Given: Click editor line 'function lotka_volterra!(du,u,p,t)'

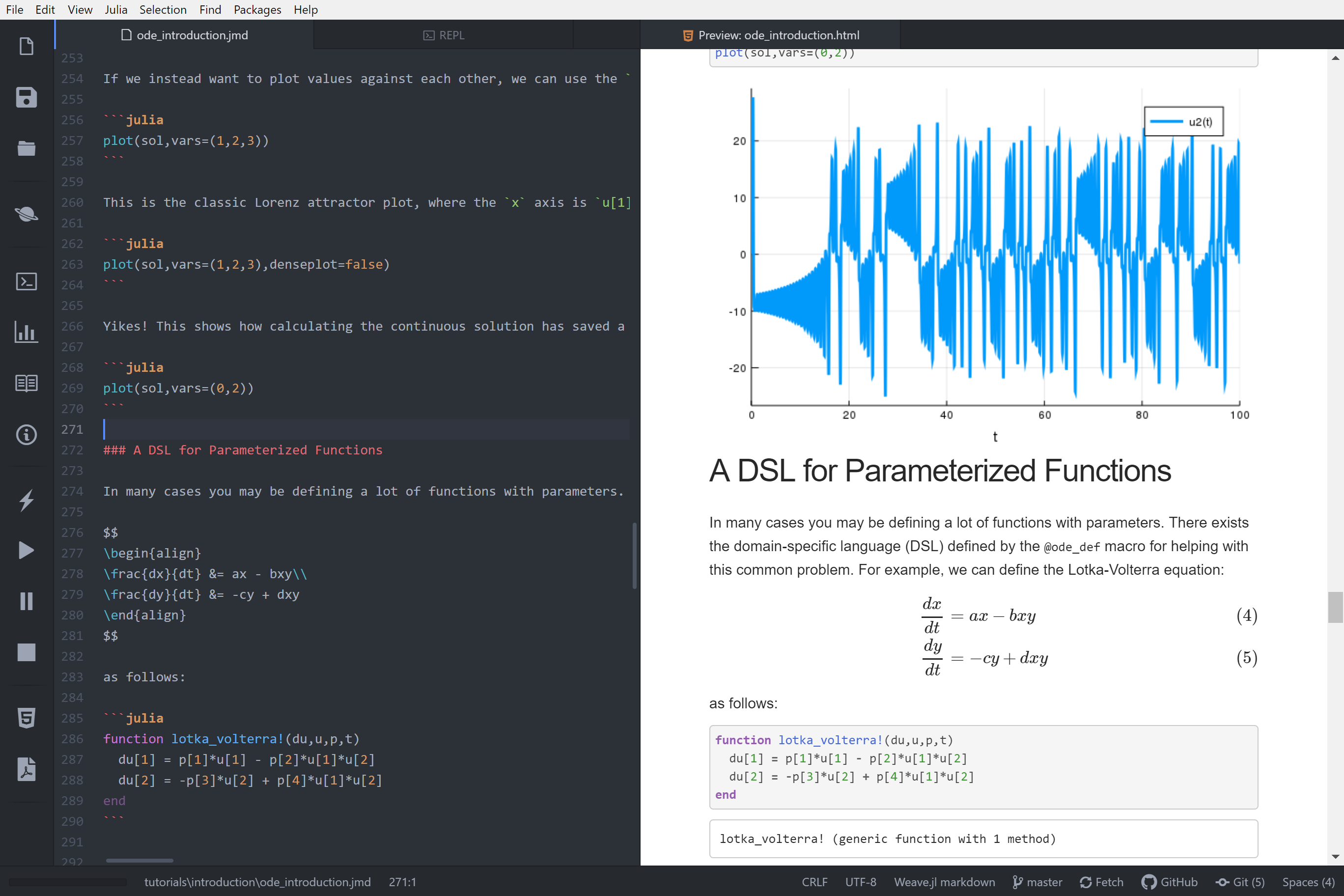Looking at the screenshot, I should tap(231, 739).
